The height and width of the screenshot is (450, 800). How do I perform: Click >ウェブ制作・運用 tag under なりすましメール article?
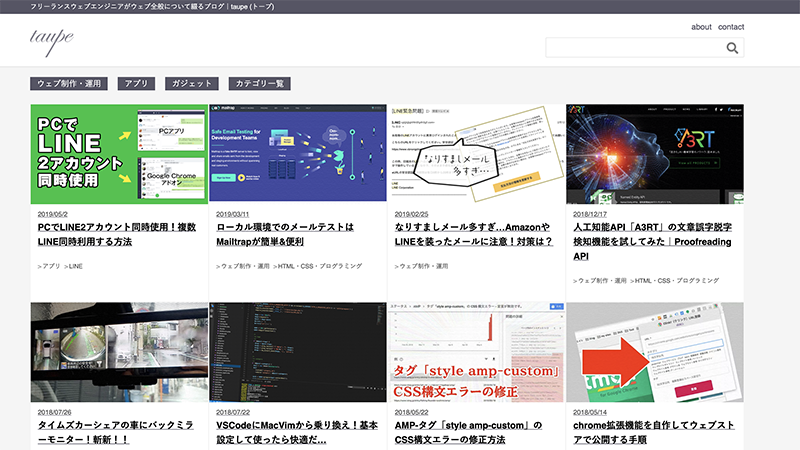[x=421, y=266]
